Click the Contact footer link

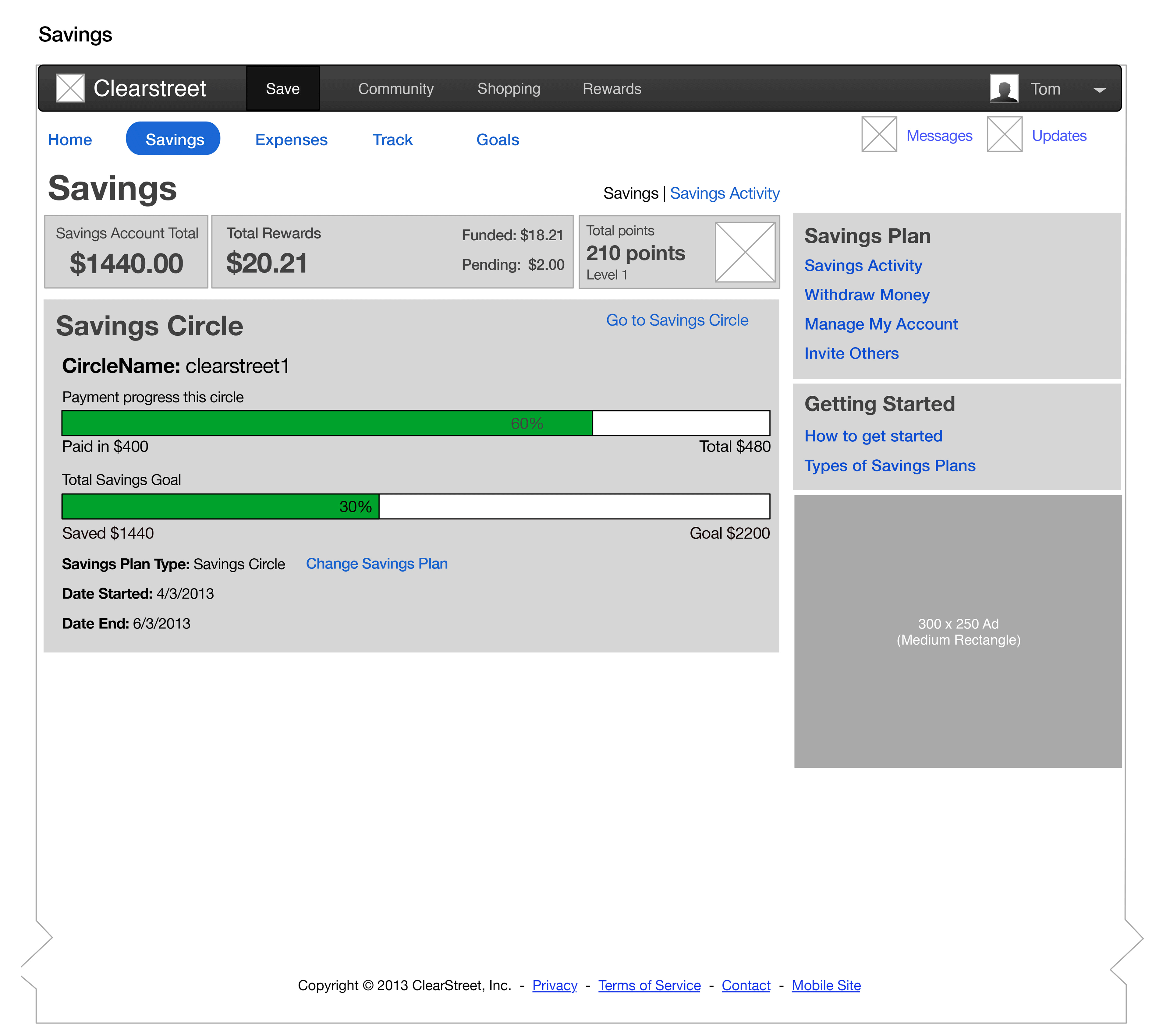point(746,986)
